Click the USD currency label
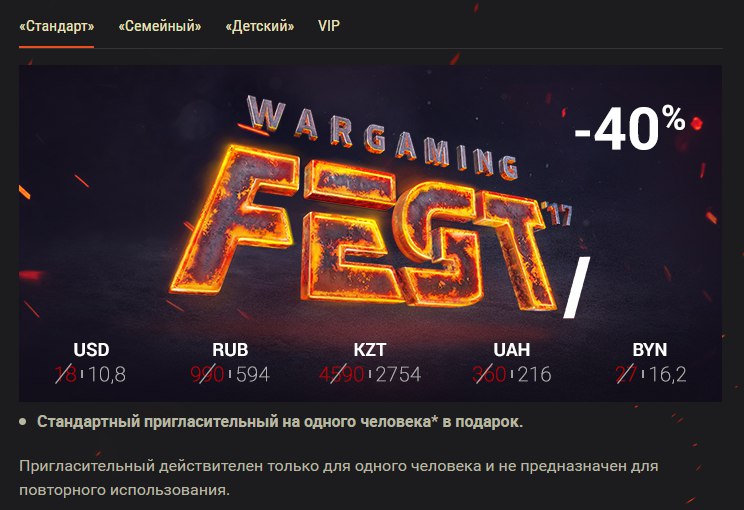744x510 pixels. coord(91,350)
